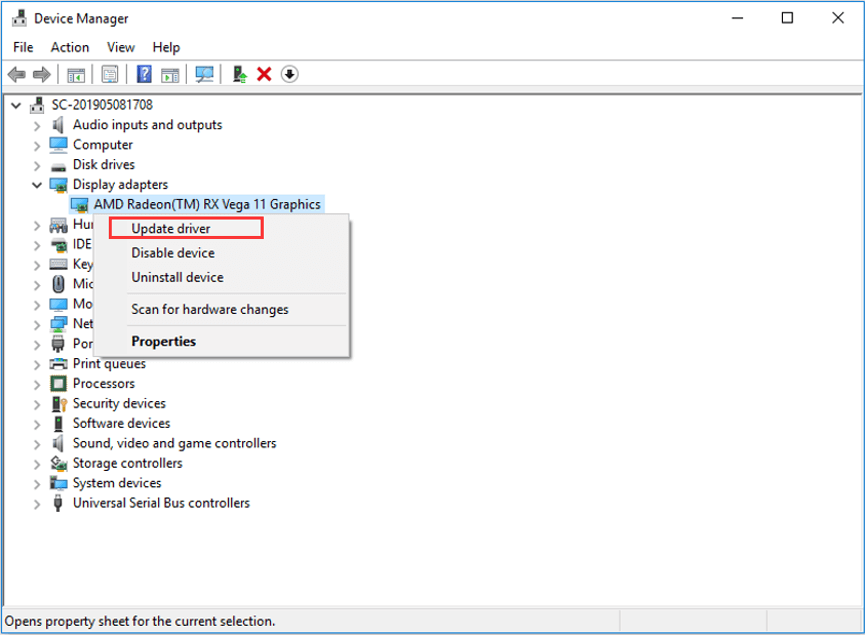Image resolution: width=865 pixels, height=635 pixels.
Task: Click Scan for hardware changes monitor icon
Action: (204, 74)
